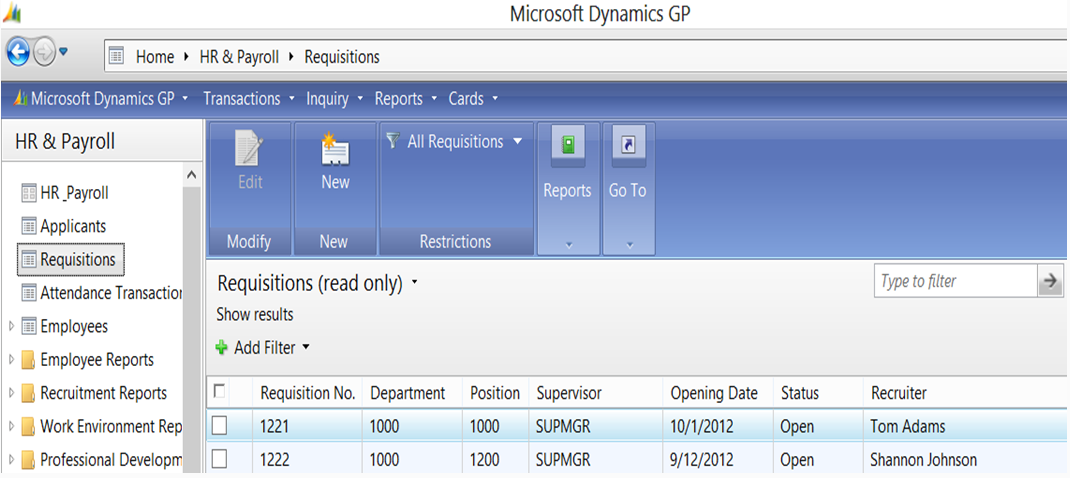Check the box for requisition 1222
Image resolution: width=1070 pixels, height=478 pixels.
[x=219, y=460]
